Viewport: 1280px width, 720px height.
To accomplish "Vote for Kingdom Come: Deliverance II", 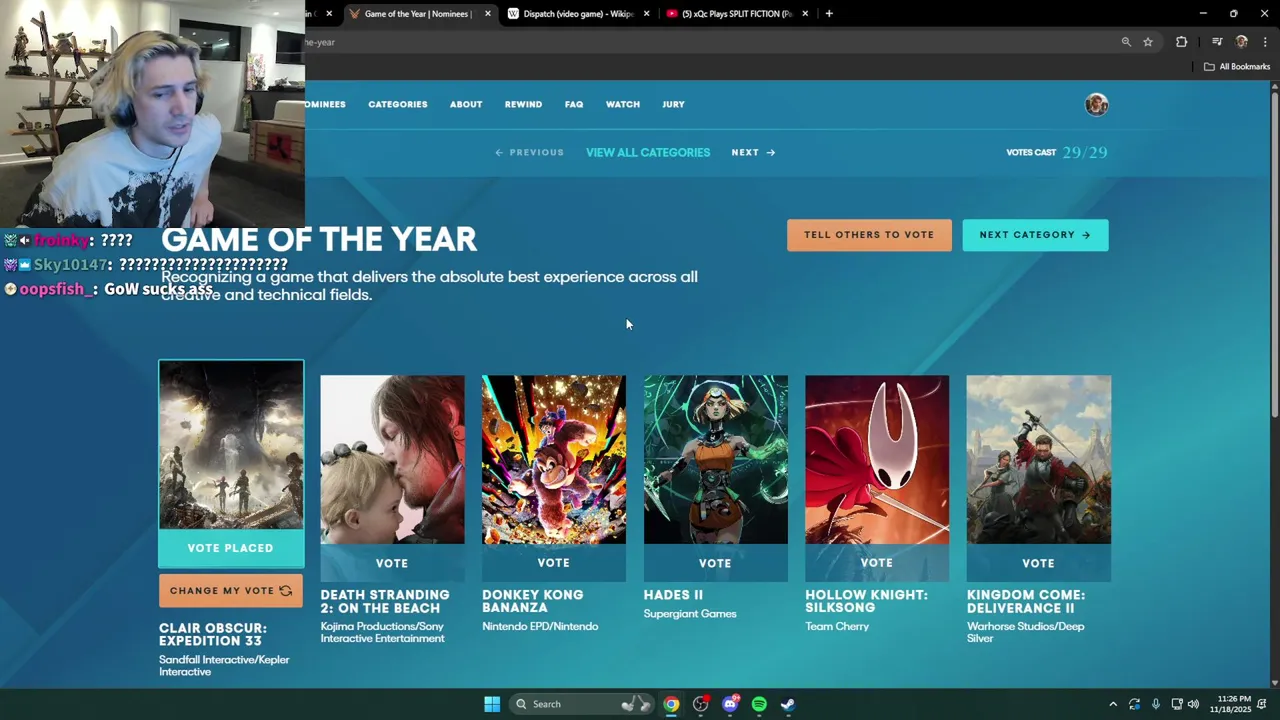I will point(1038,563).
